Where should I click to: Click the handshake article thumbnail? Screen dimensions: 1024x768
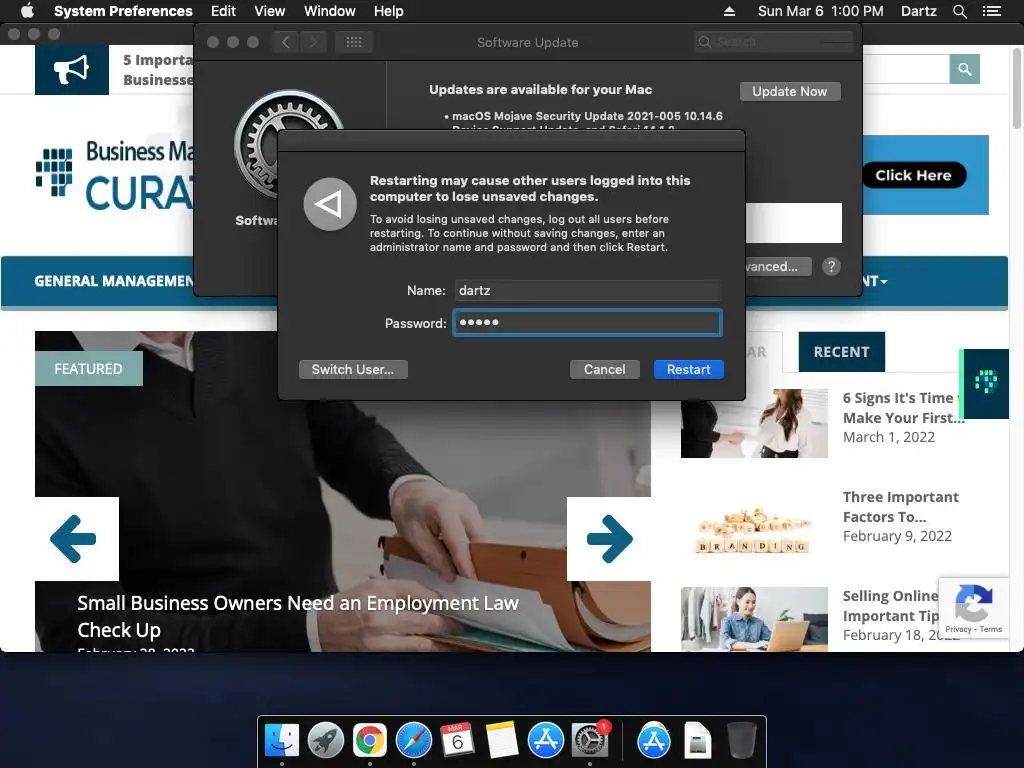(x=754, y=423)
